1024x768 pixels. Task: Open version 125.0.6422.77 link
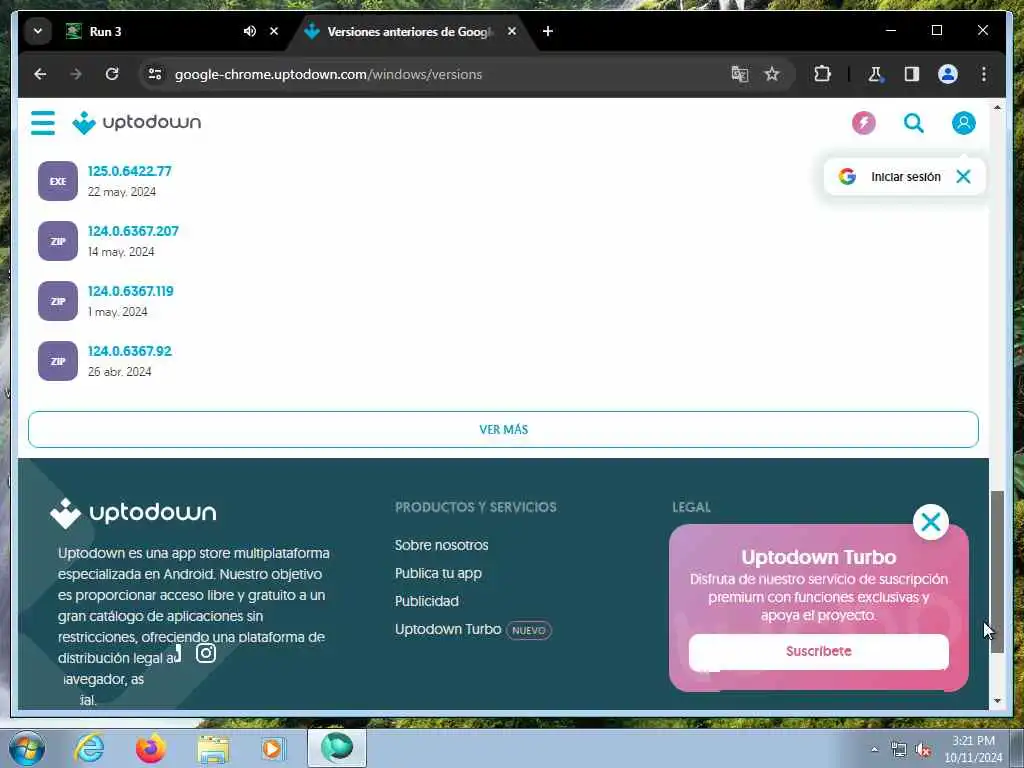129,171
